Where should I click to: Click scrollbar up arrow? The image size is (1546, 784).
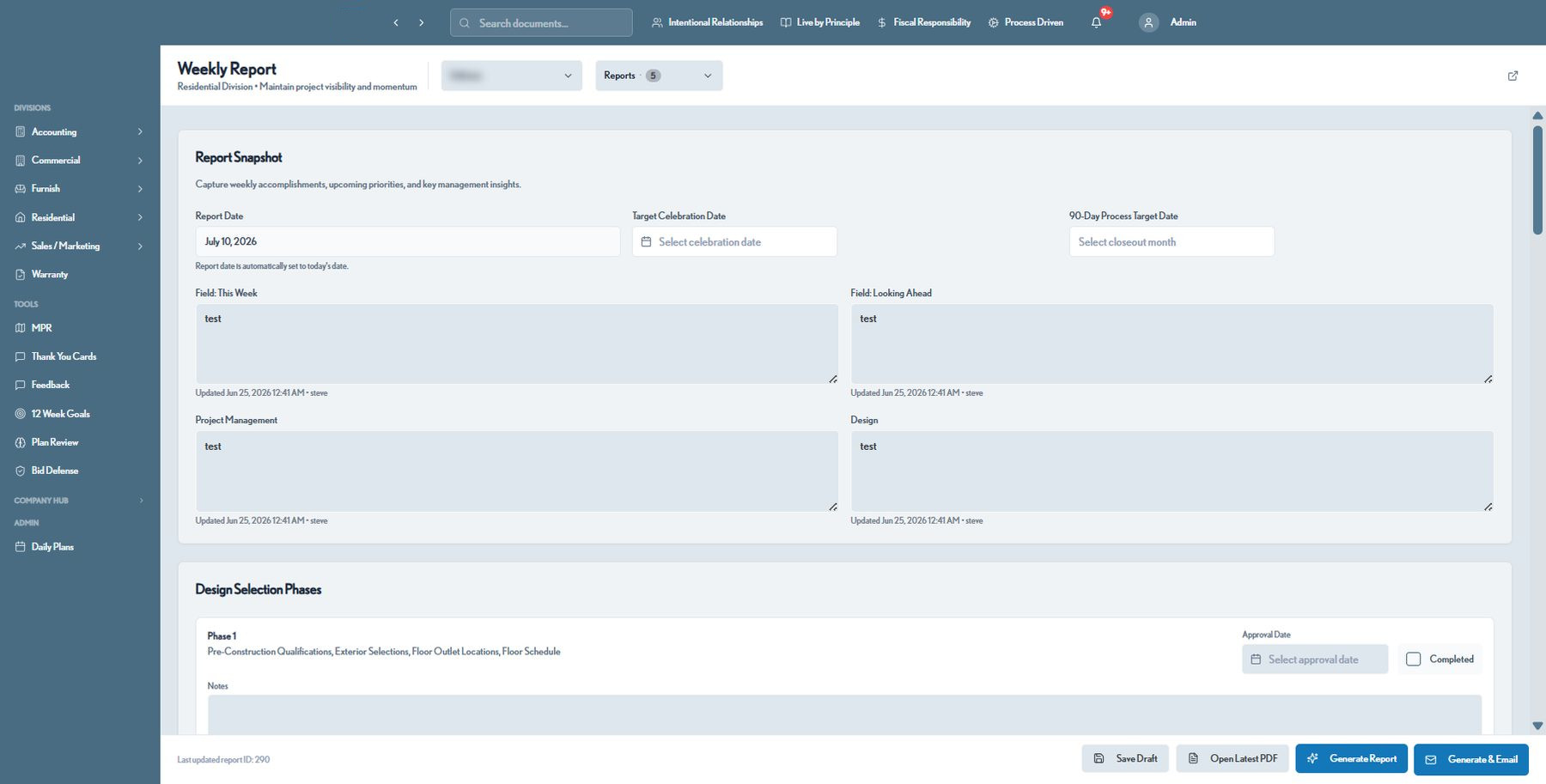[1537, 116]
